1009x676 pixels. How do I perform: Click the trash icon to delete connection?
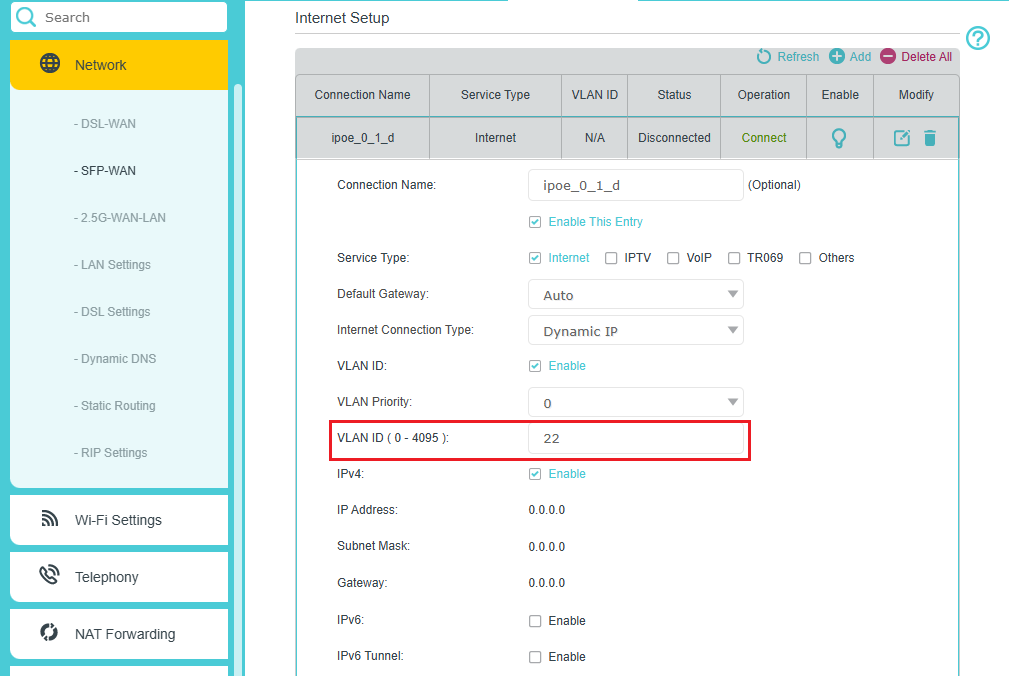(x=930, y=138)
